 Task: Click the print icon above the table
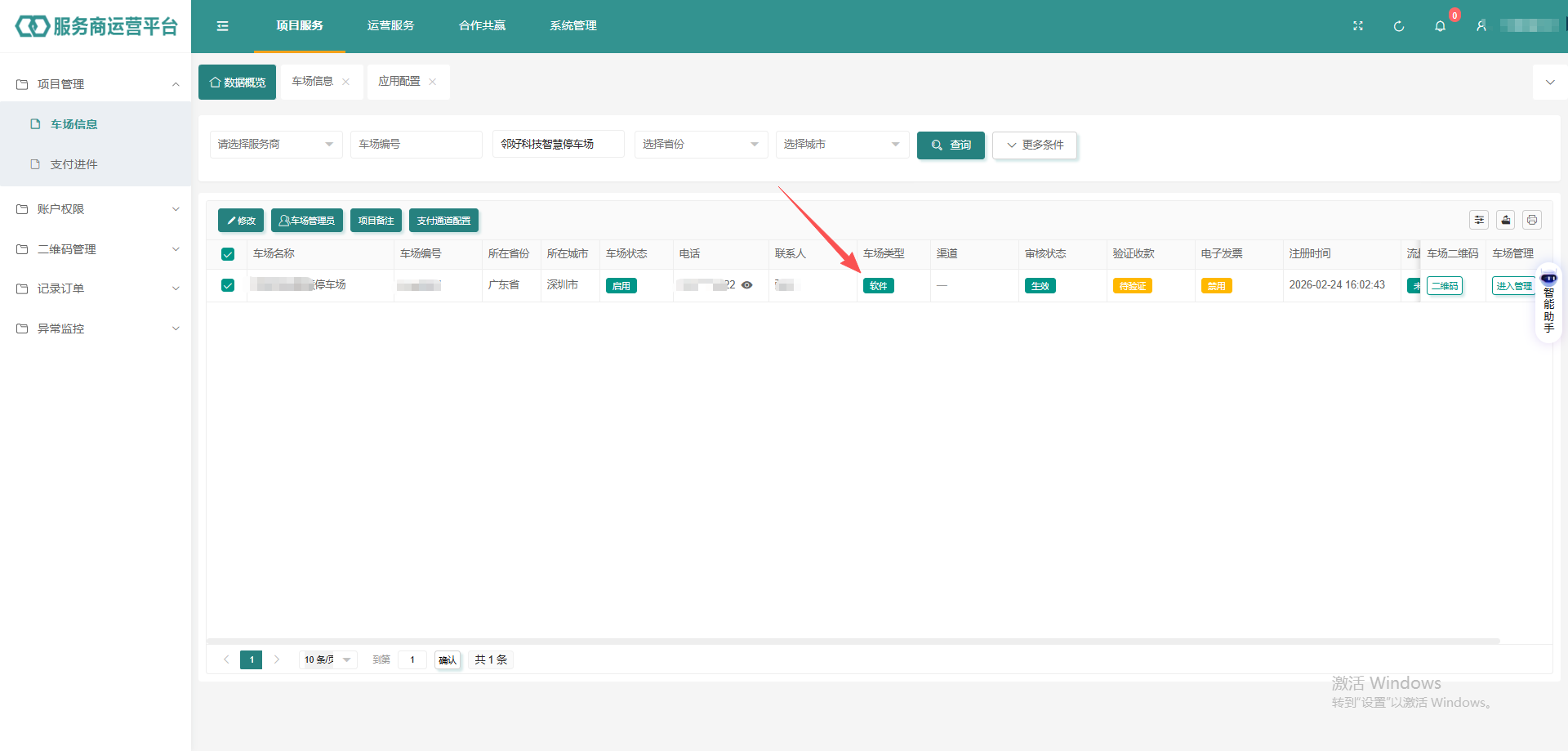[x=1532, y=220]
